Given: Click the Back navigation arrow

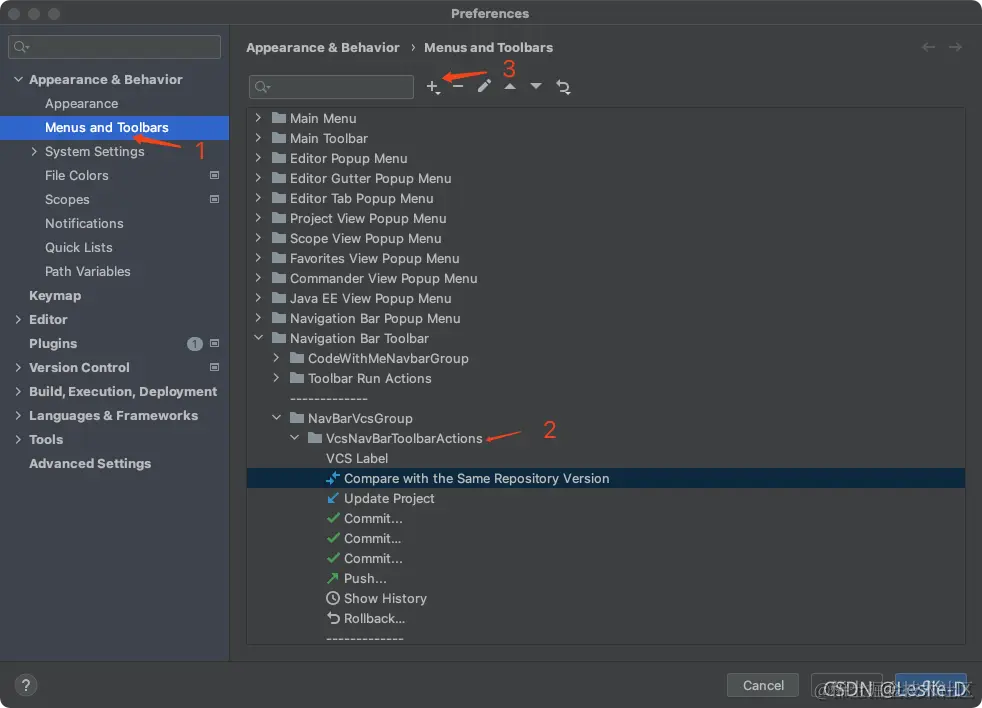Looking at the screenshot, I should point(928,47).
